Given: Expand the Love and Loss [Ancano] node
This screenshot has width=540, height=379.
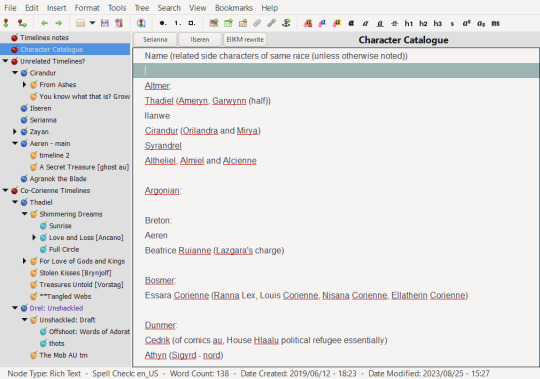Looking at the screenshot, I should coord(34,237).
